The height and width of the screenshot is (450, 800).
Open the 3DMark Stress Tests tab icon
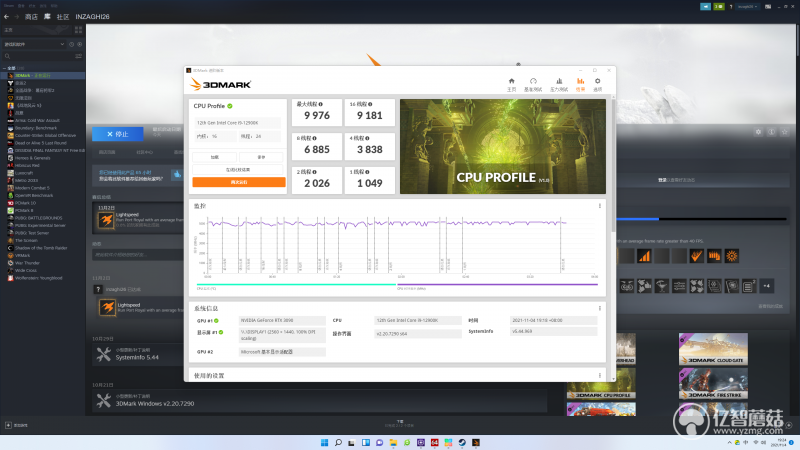click(559, 84)
